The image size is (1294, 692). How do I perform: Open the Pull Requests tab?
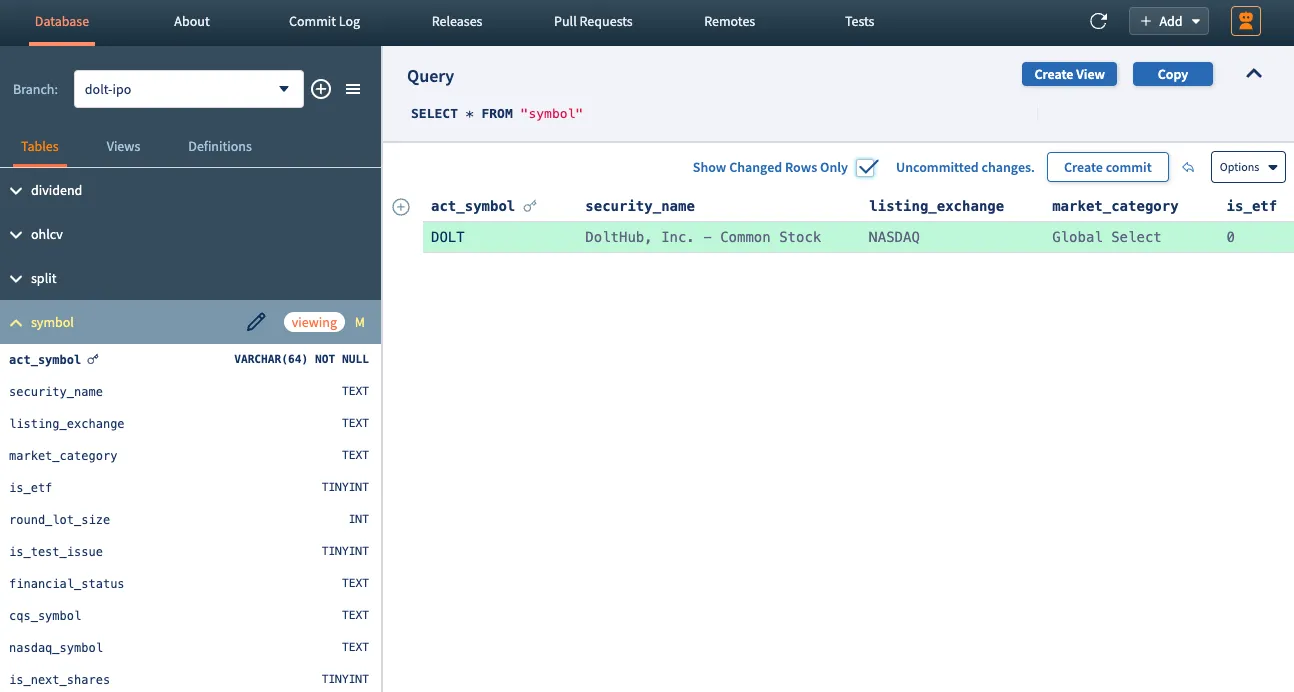(593, 21)
